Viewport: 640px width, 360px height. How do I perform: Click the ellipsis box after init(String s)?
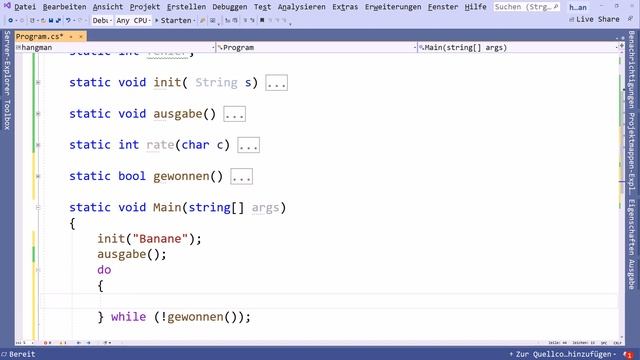point(276,83)
